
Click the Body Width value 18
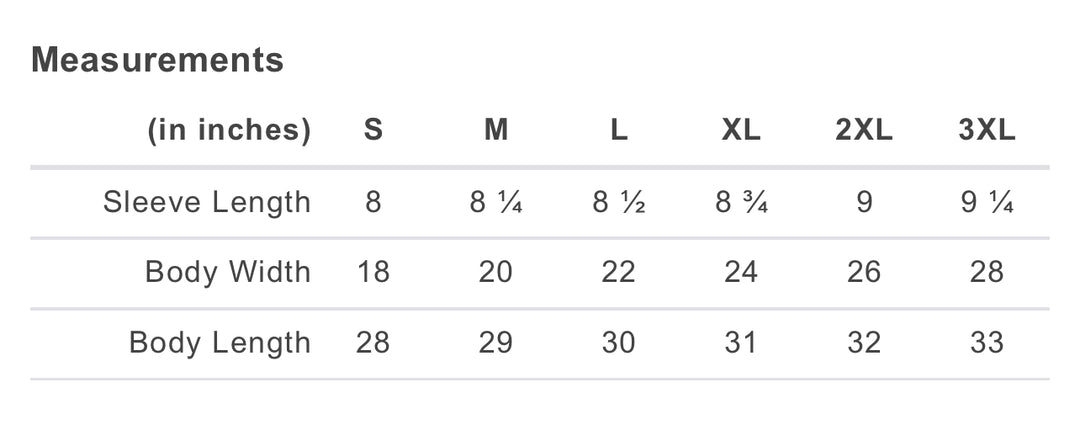click(x=373, y=272)
